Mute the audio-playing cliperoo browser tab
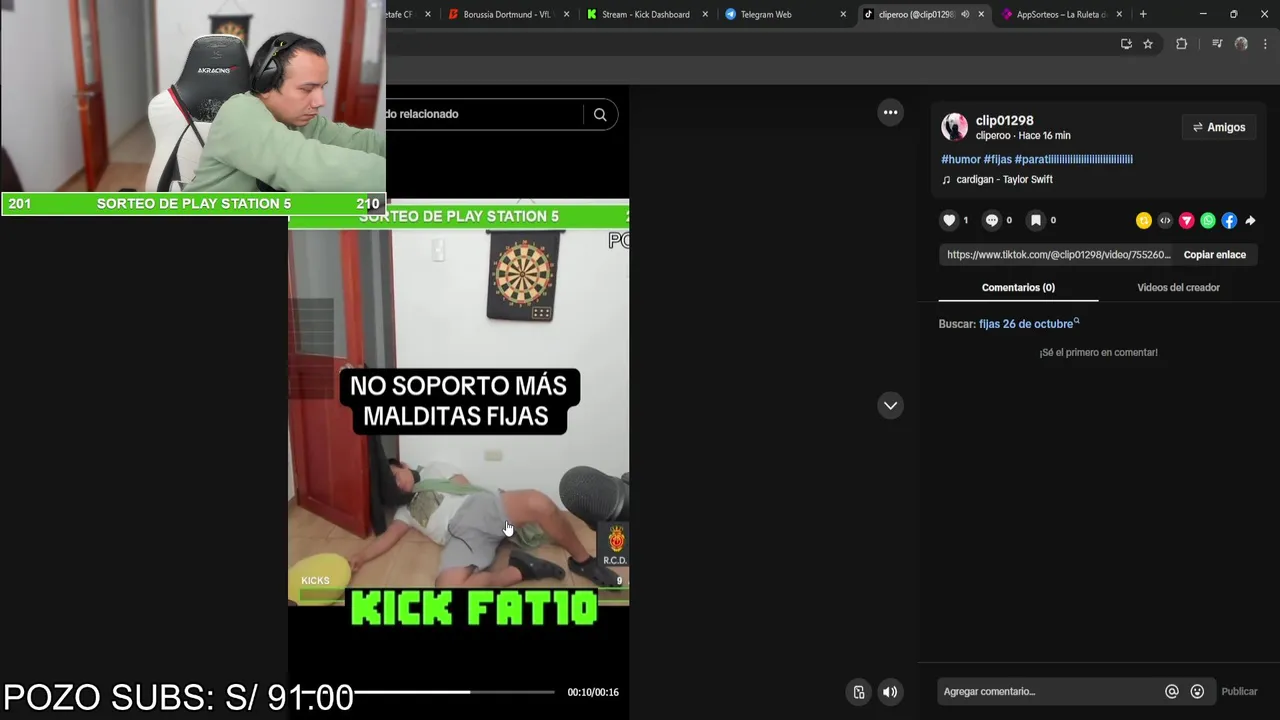Screen dimensions: 1280x720 click(x=965, y=14)
